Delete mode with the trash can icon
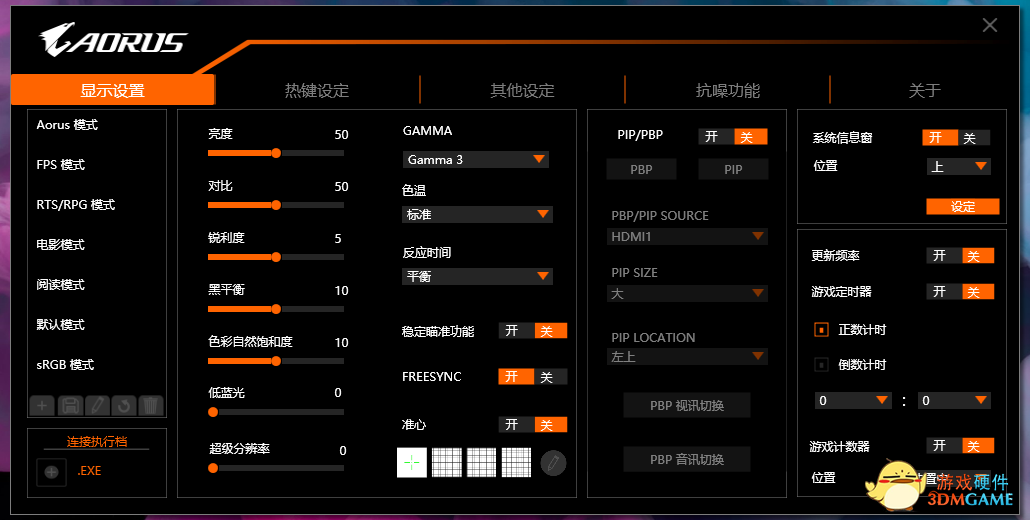 [150, 406]
